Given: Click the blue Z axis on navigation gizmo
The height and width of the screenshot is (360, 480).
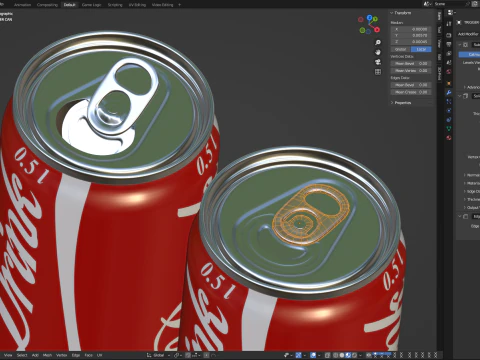Looking at the screenshot, I should [x=370, y=17].
